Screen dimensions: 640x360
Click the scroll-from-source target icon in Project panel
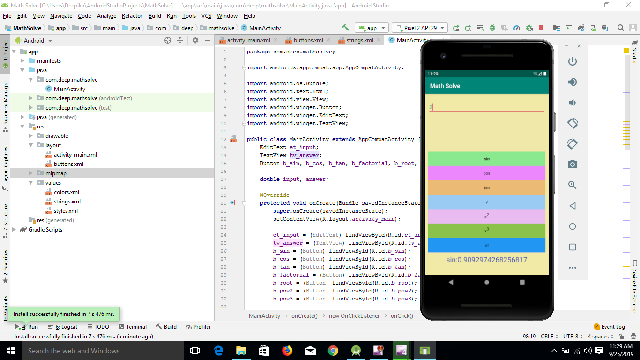[x=167, y=40]
